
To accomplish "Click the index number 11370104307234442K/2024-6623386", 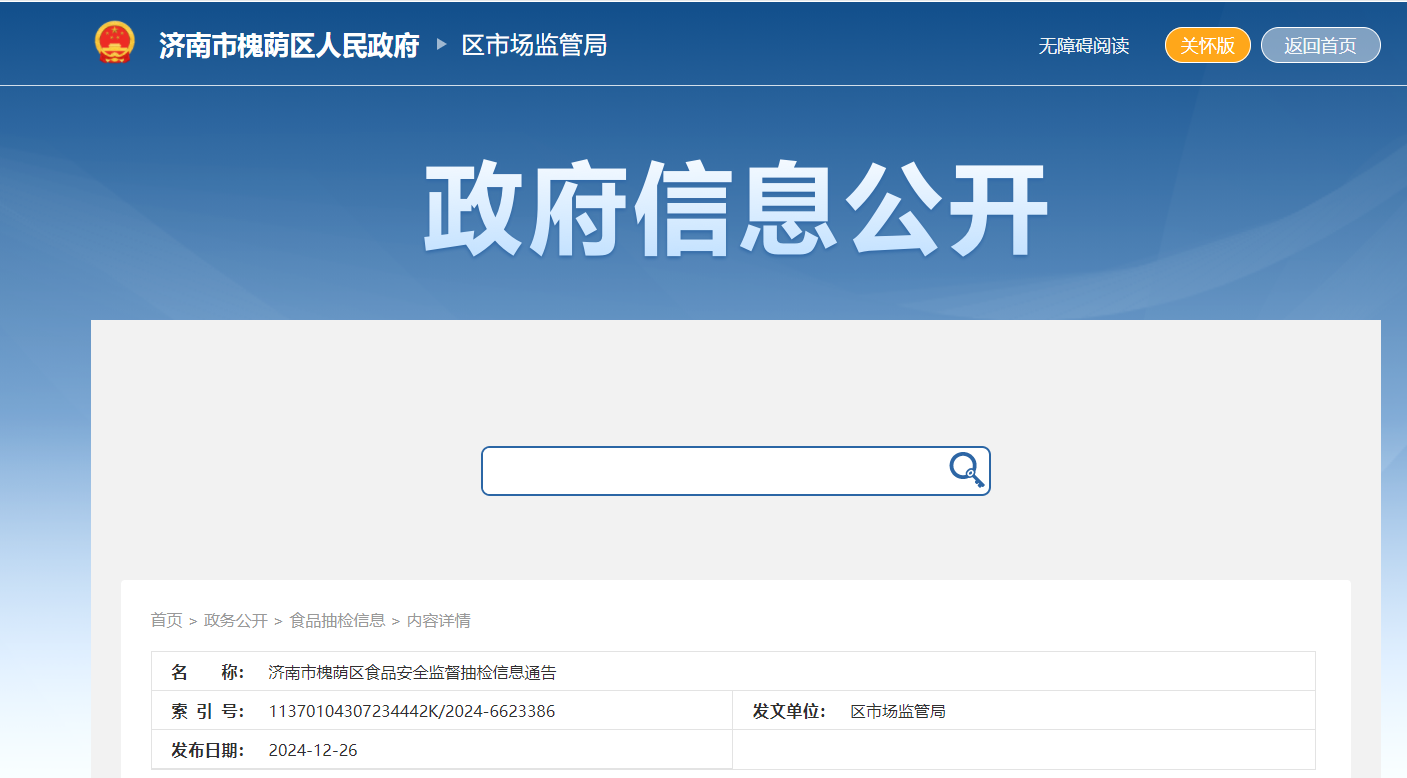I will 412,712.
